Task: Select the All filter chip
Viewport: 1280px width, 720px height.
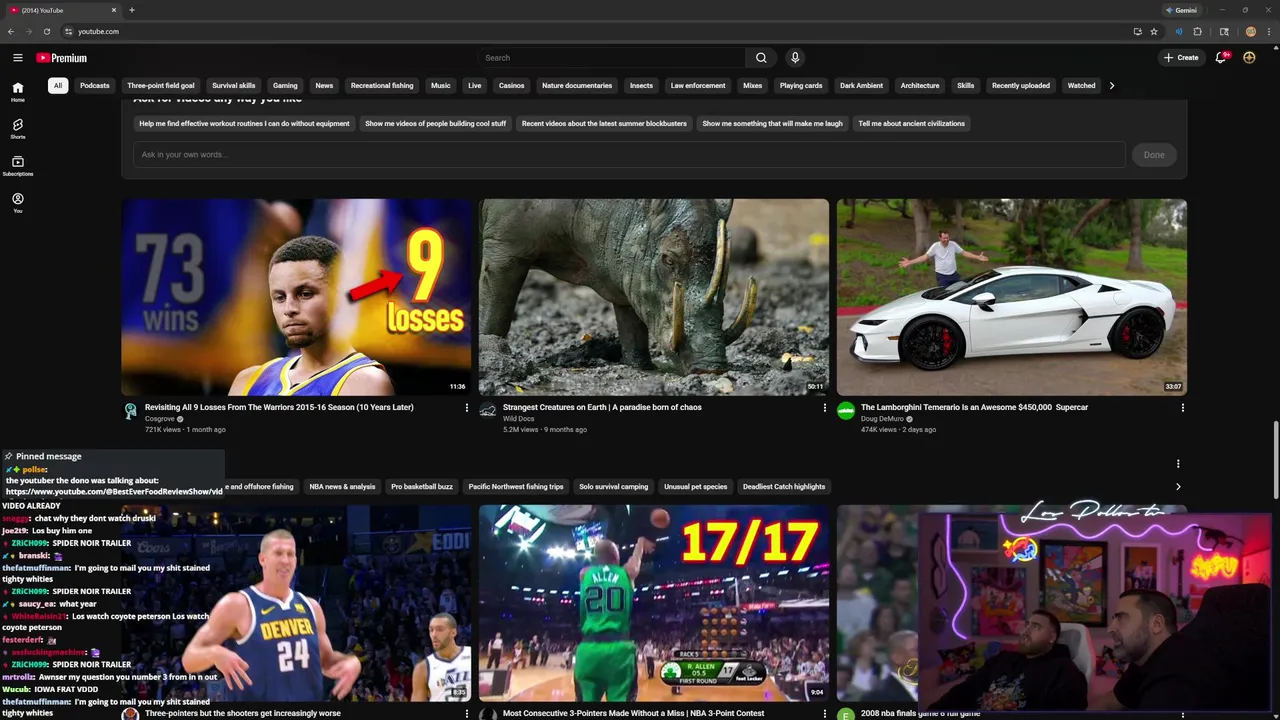Action: click(58, 86)
